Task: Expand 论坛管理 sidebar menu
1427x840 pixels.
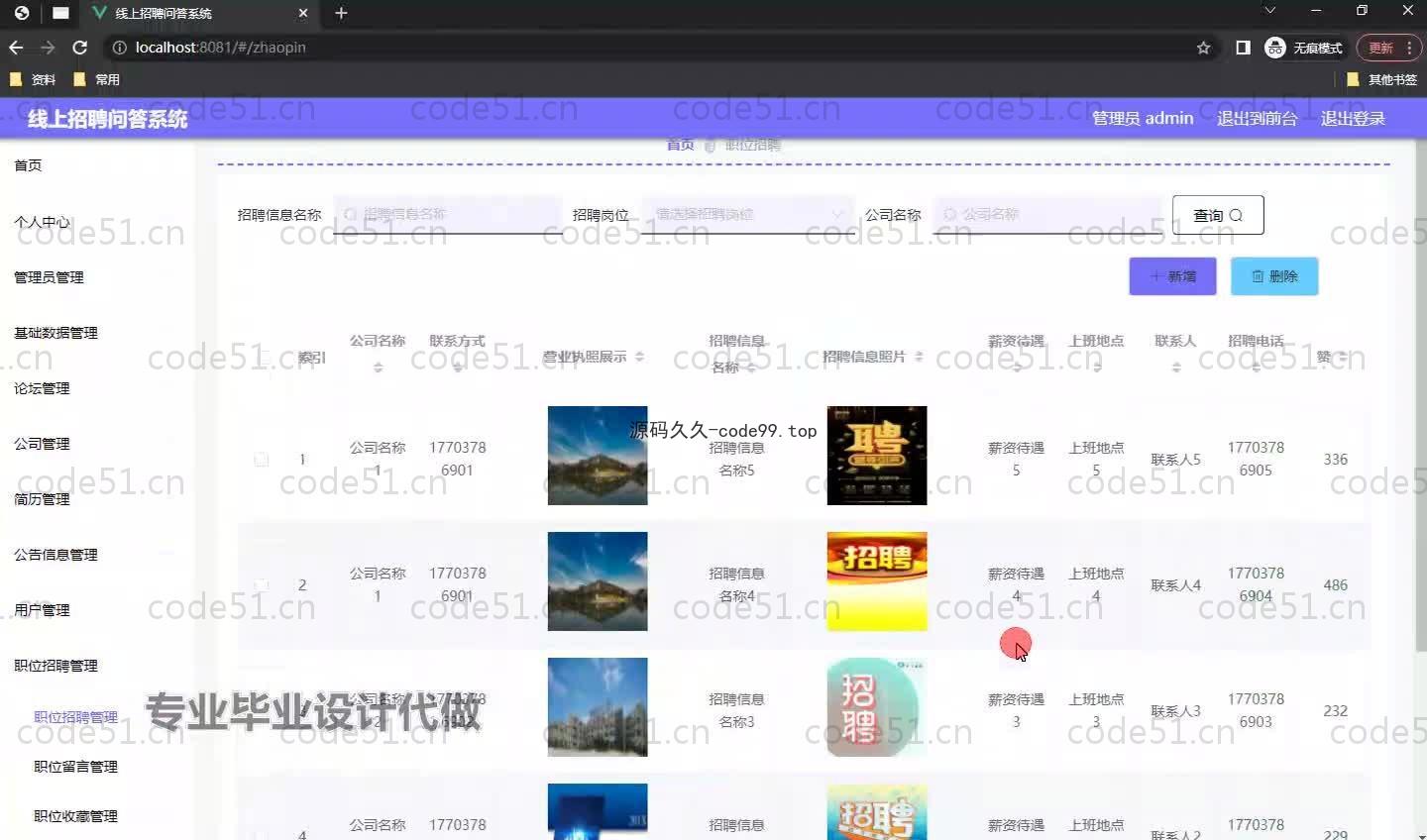Action: pos(42,388)
